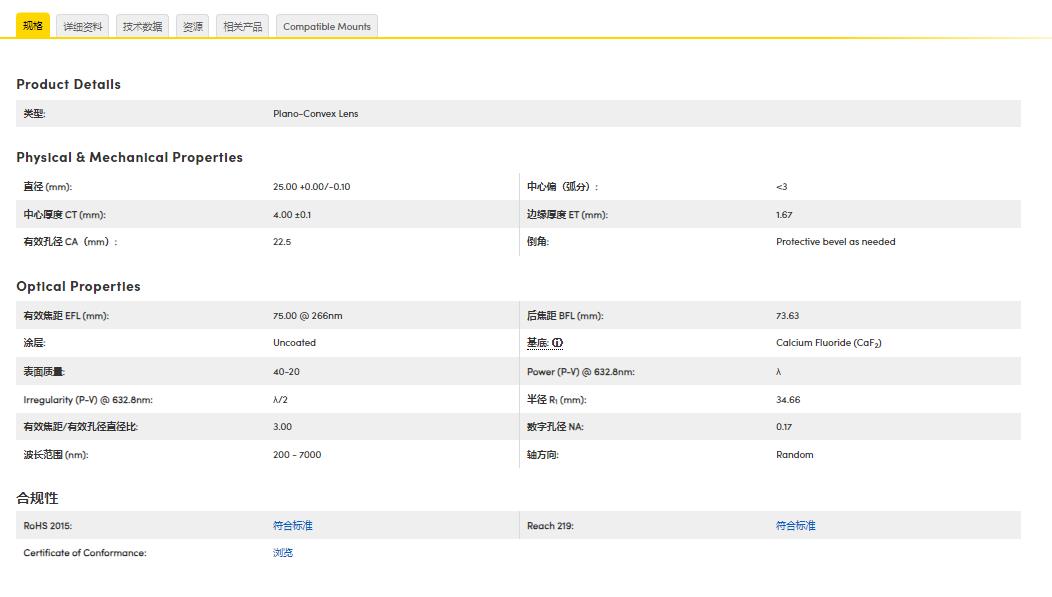This screenshot has width=1052, height=597.
Task: Click the Calcium Fluoride (CaF2) substrate value
Action: click(x=828, y=343)
